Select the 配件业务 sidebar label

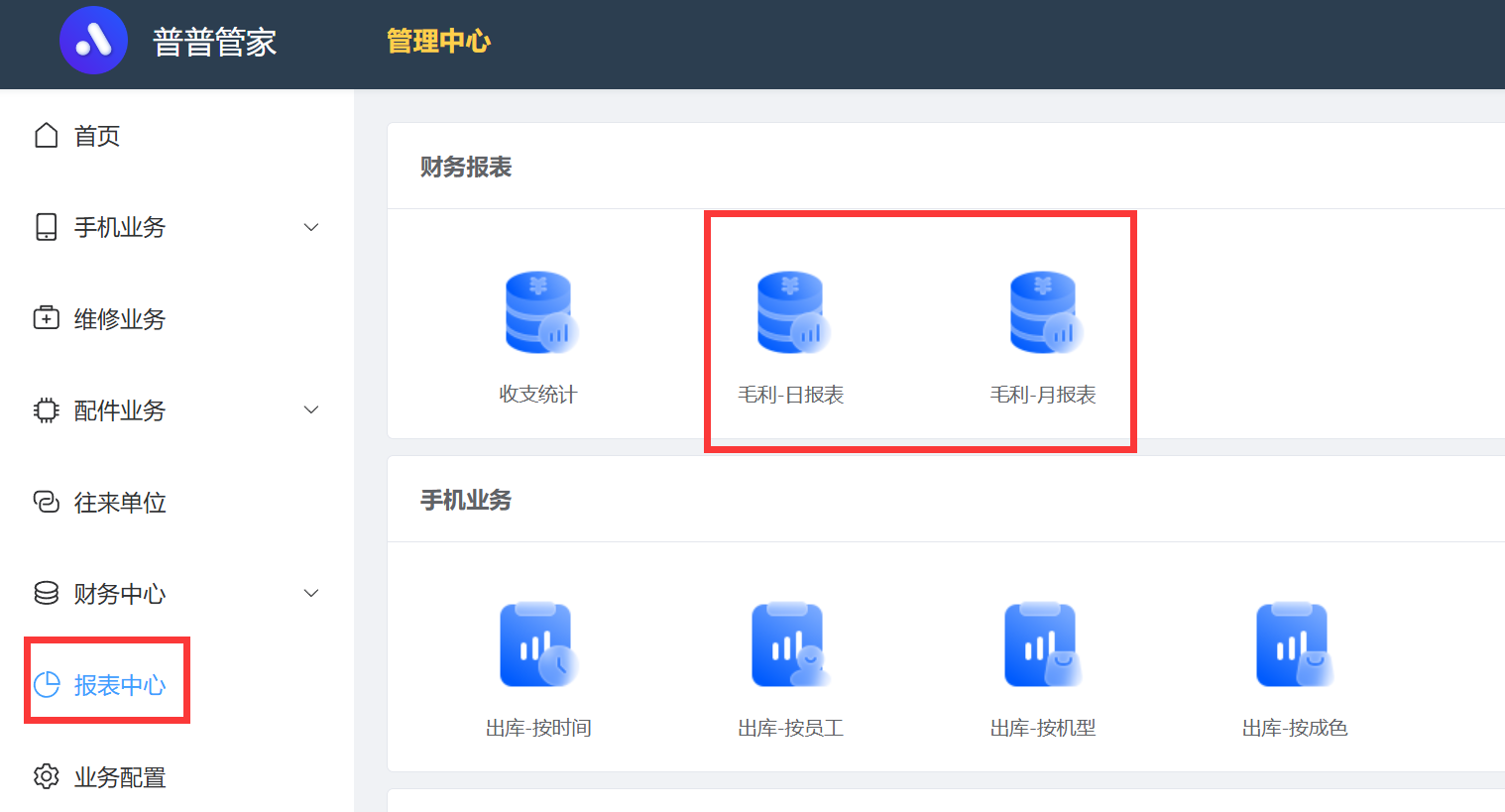coord(120,410)
